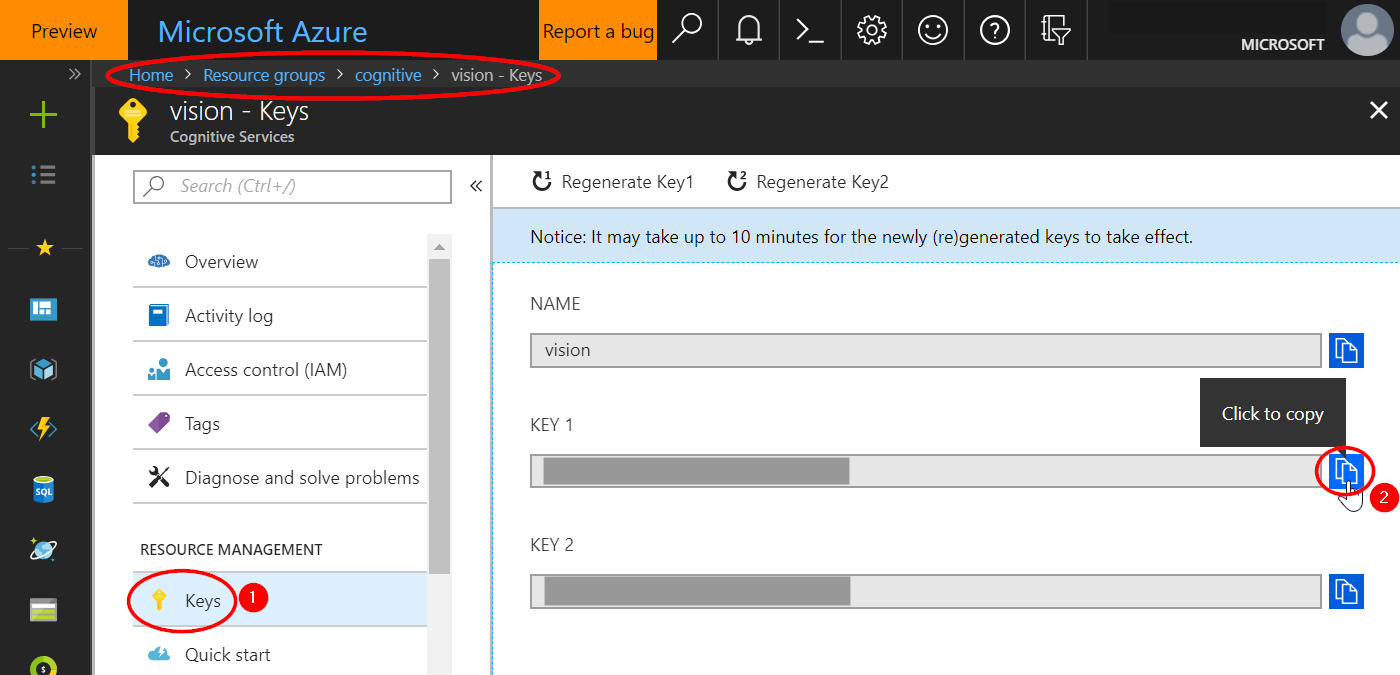This screenshot has height=675, width=1400.
Task: Copy the NAME field value
Action: (1346, 350)
